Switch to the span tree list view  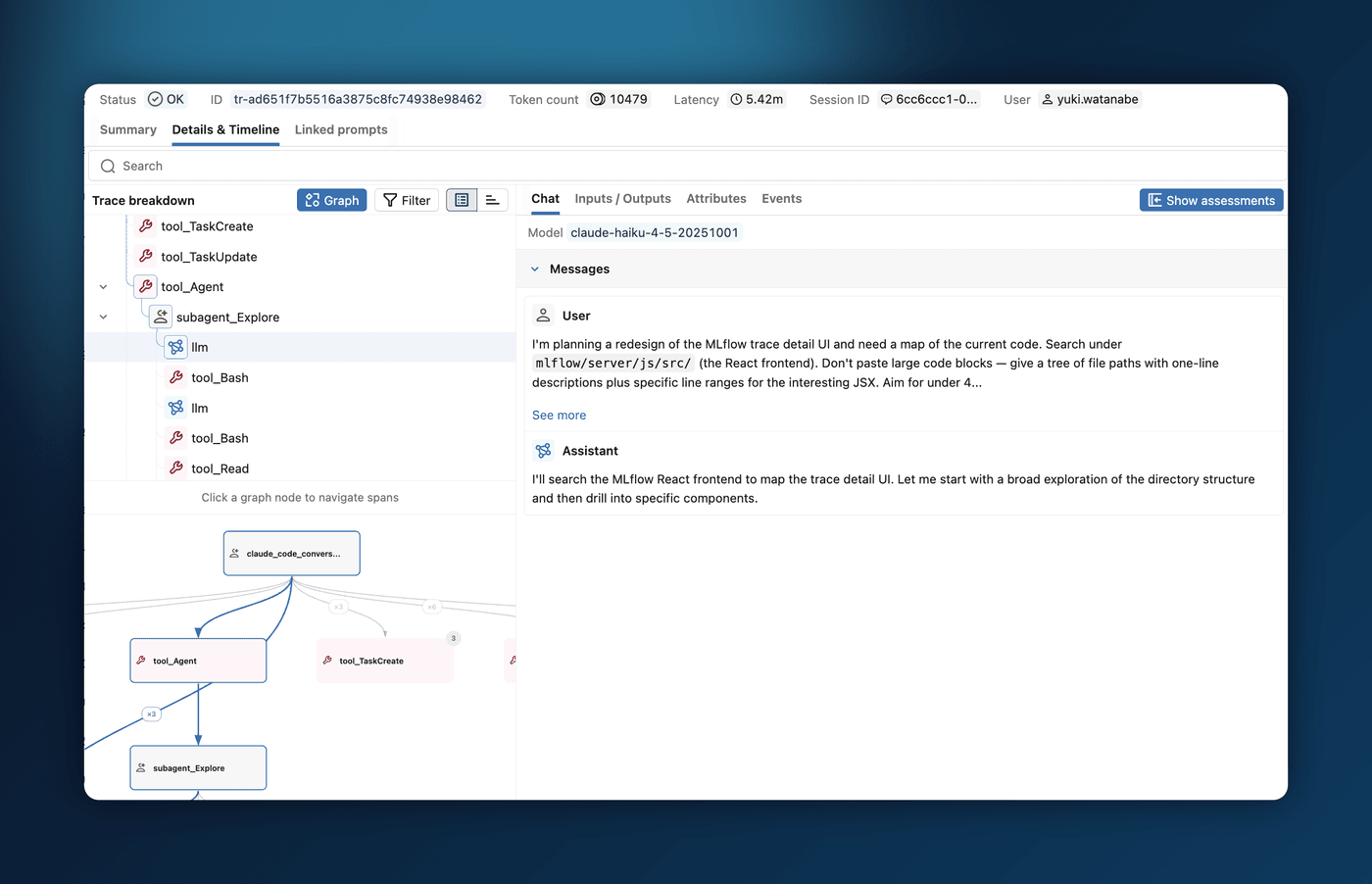[462, 200]
